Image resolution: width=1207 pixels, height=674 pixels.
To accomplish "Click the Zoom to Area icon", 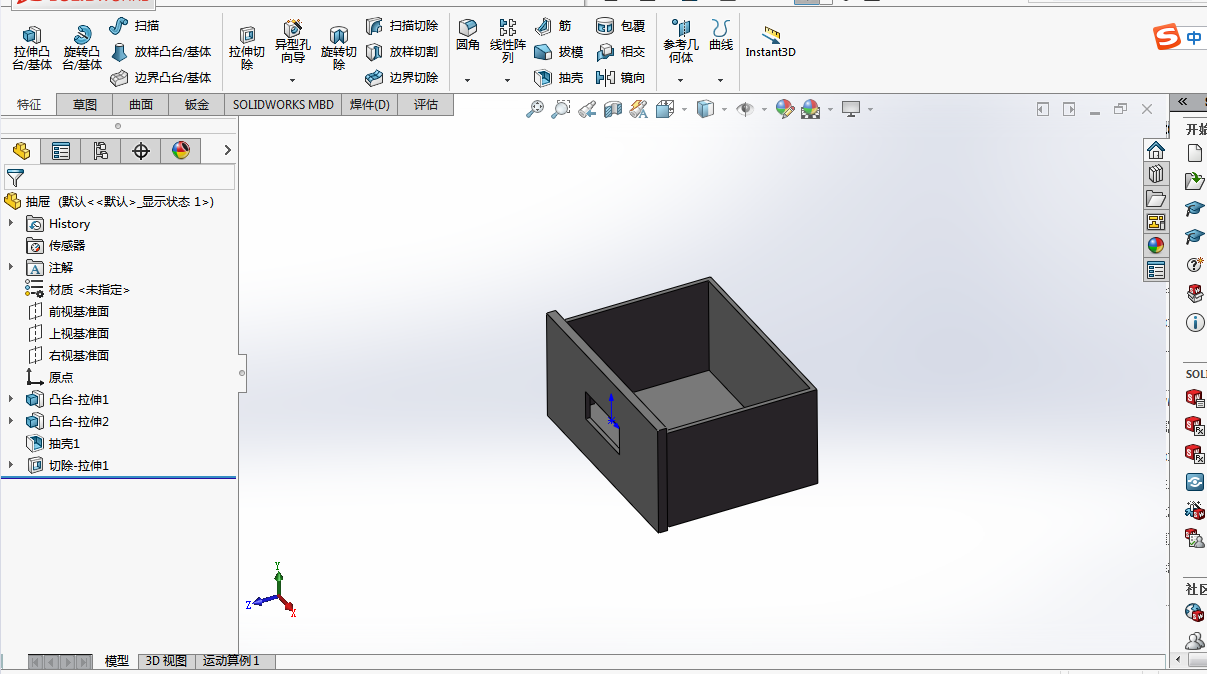I will [561, 109].
